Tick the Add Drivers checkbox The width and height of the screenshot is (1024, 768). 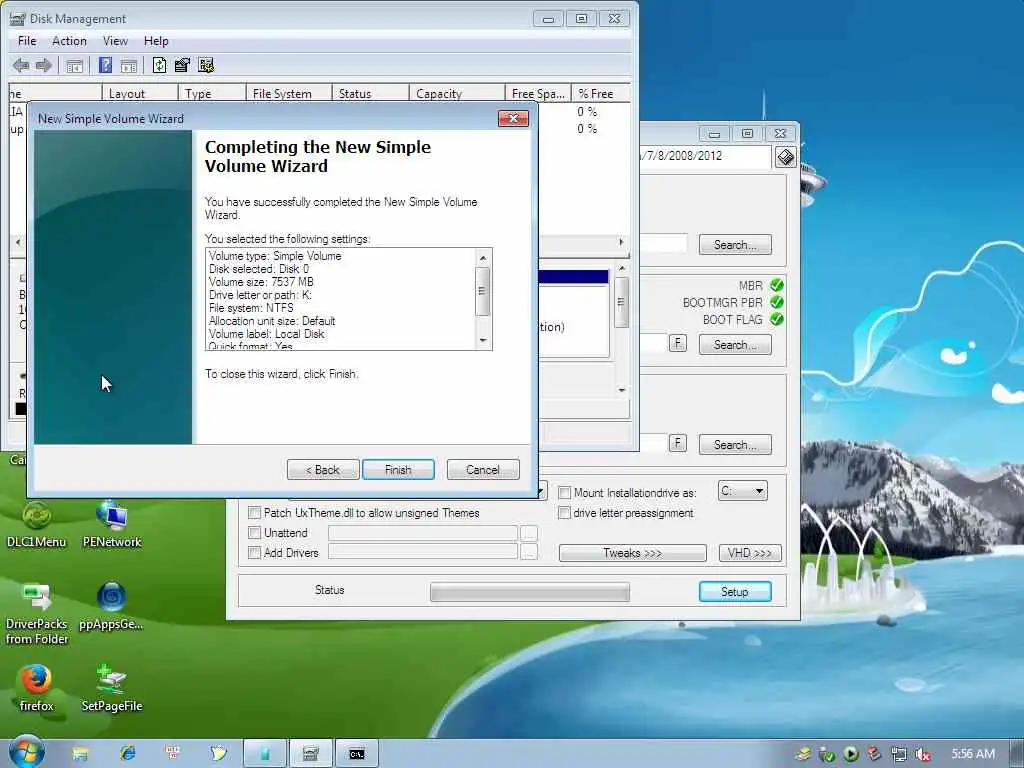(x=255, y=552)
